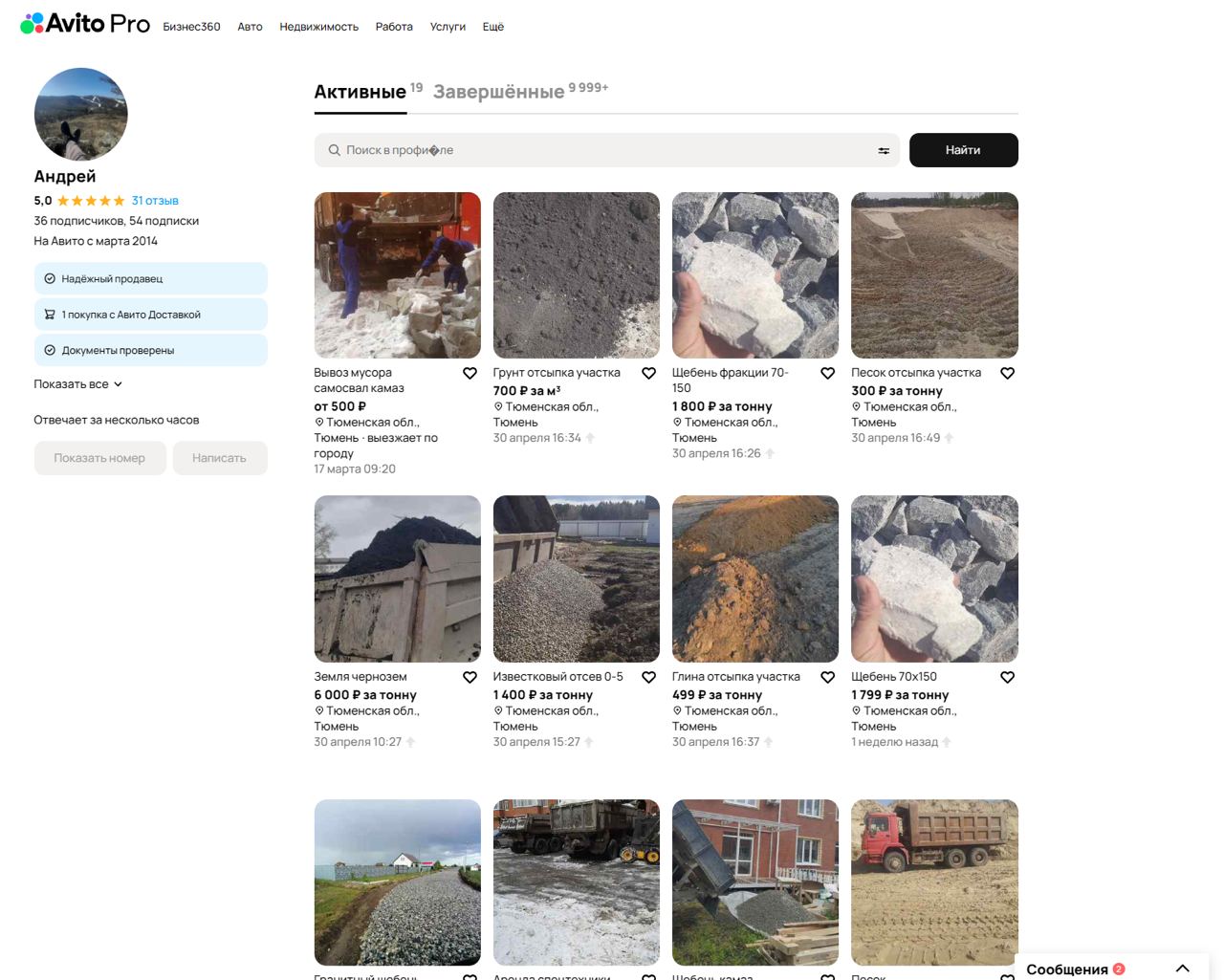Click the heart icon for Земля чернозем
This screenshot has height=980, width=1224.
coord(470,678)
